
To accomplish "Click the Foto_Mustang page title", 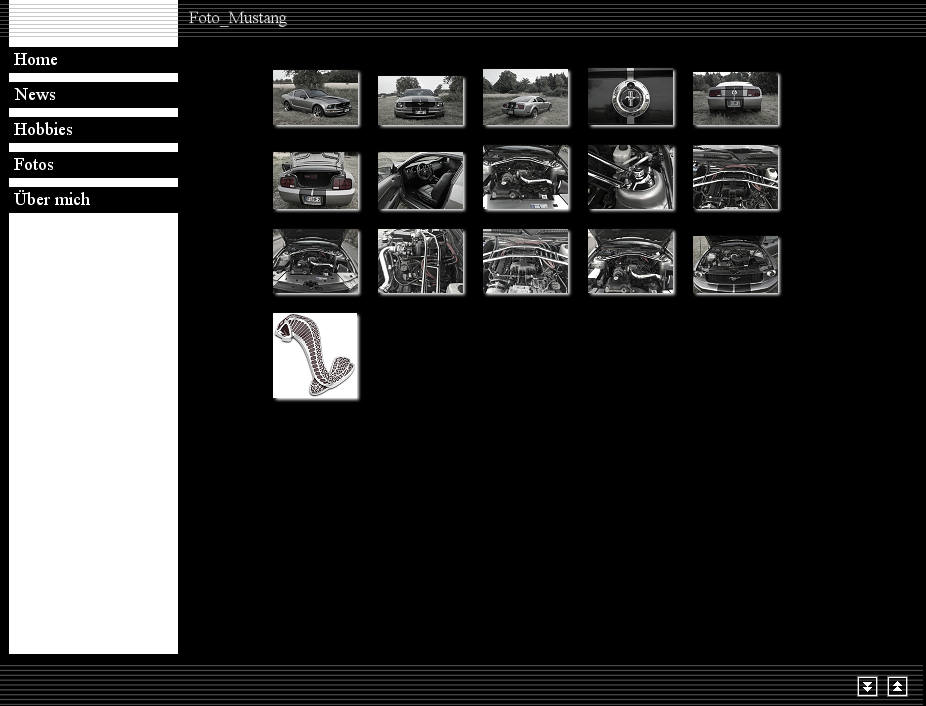I will [x=238, y=18].
